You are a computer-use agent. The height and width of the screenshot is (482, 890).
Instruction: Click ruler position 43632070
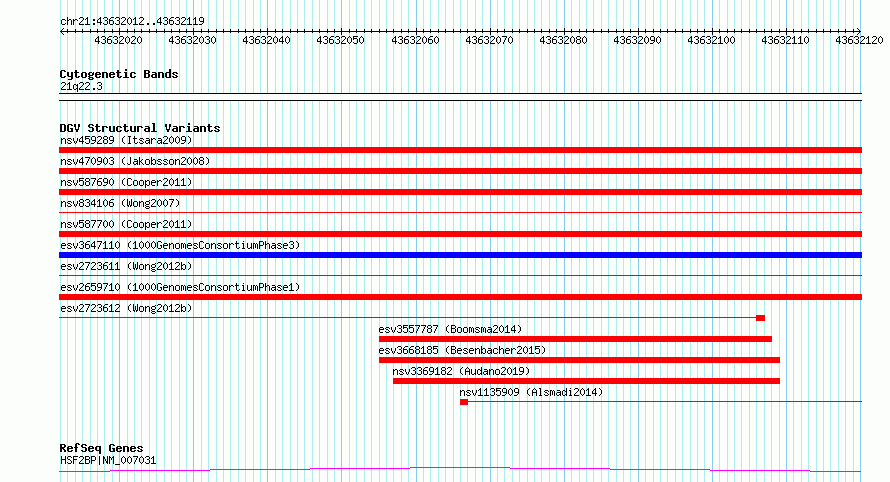pos(489,40)
